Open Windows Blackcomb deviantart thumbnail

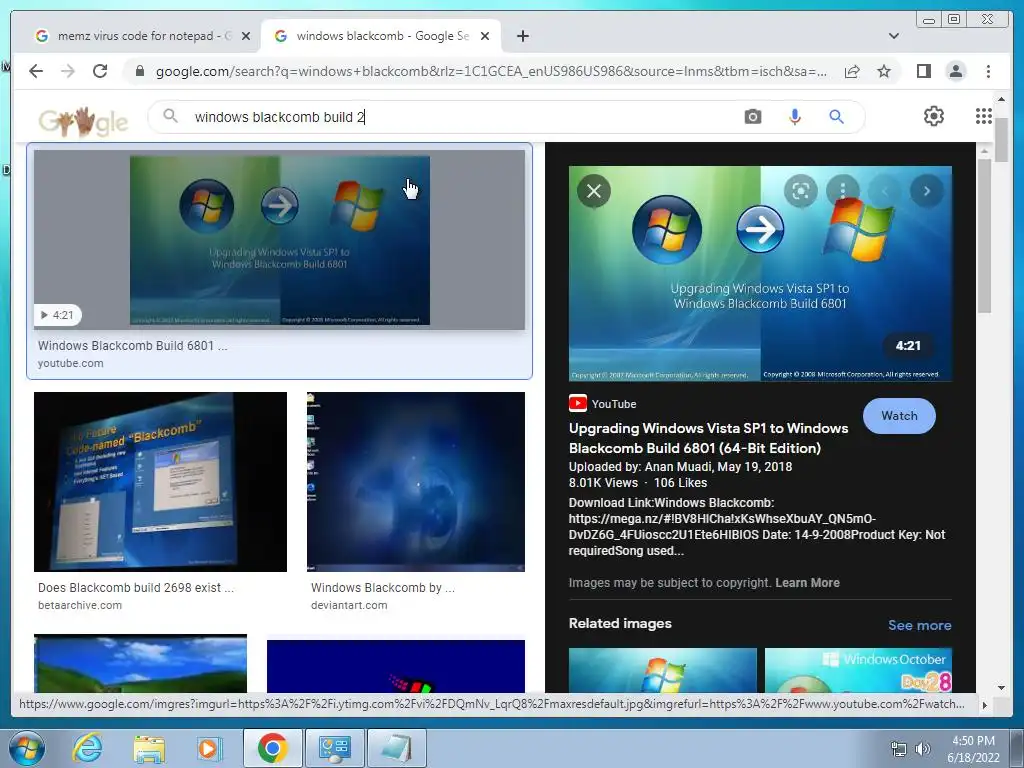tap(415, 482)
